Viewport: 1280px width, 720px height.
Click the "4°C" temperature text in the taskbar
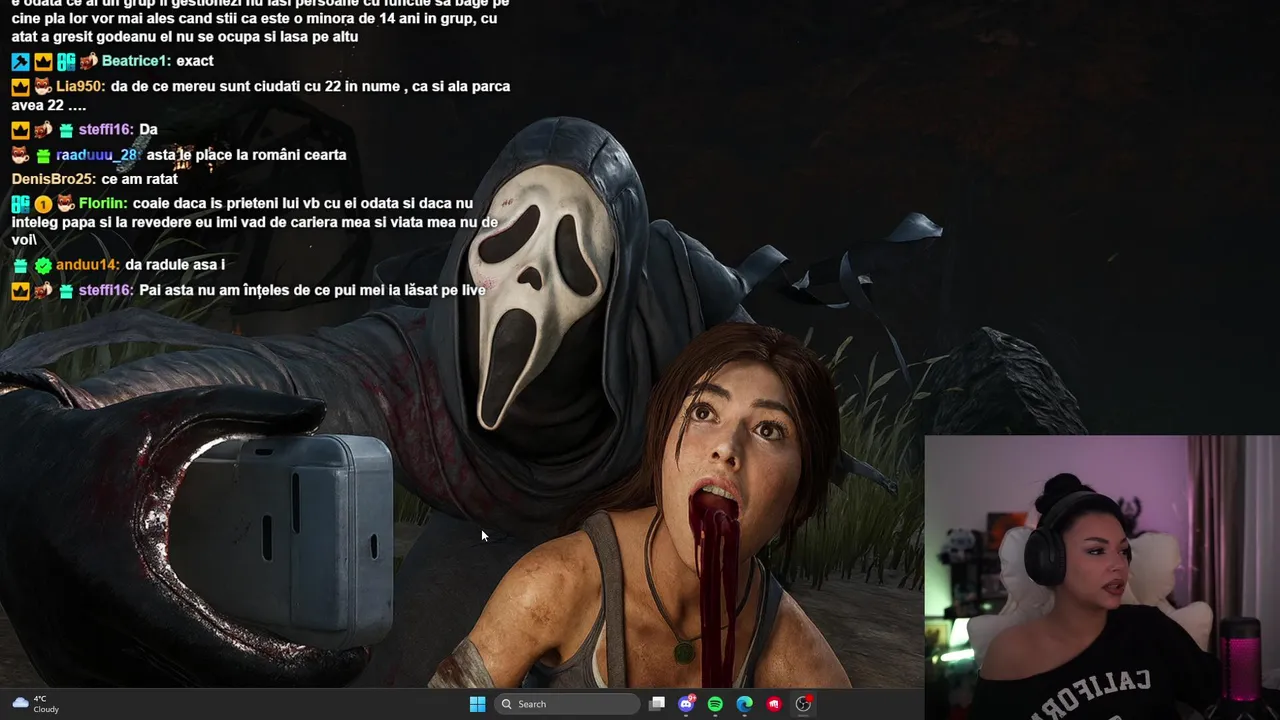pos(40,699)
